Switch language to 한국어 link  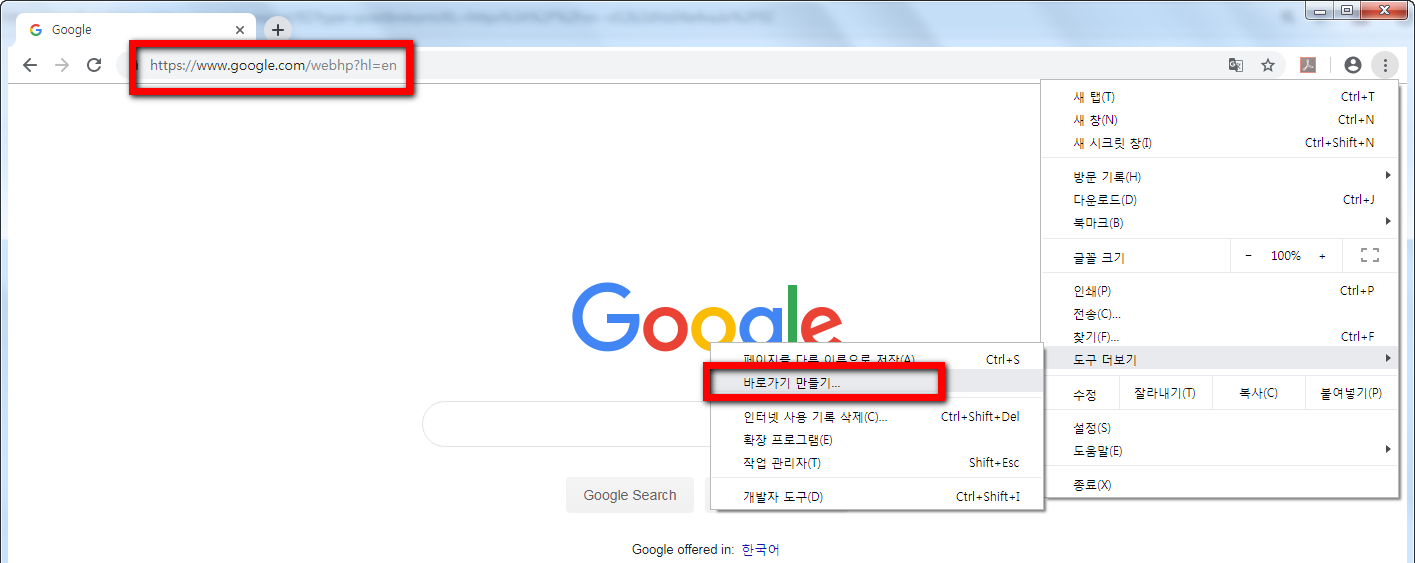[760, 549]
